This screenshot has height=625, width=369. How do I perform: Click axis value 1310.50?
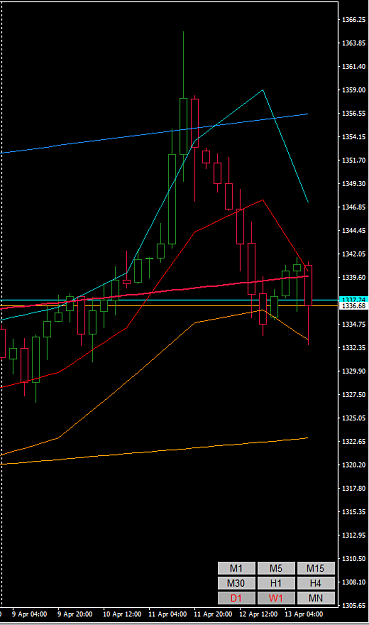point(354,558)
